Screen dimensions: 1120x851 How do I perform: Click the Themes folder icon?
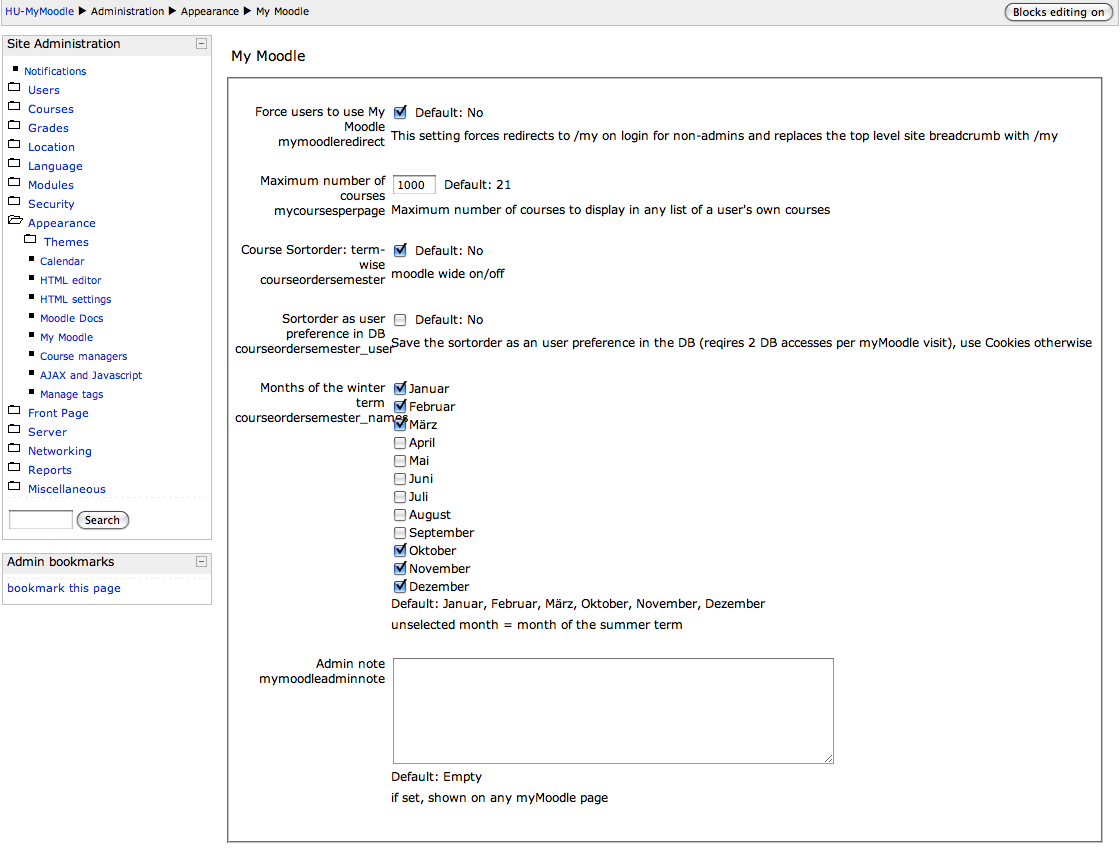click(x=30, y=239)
